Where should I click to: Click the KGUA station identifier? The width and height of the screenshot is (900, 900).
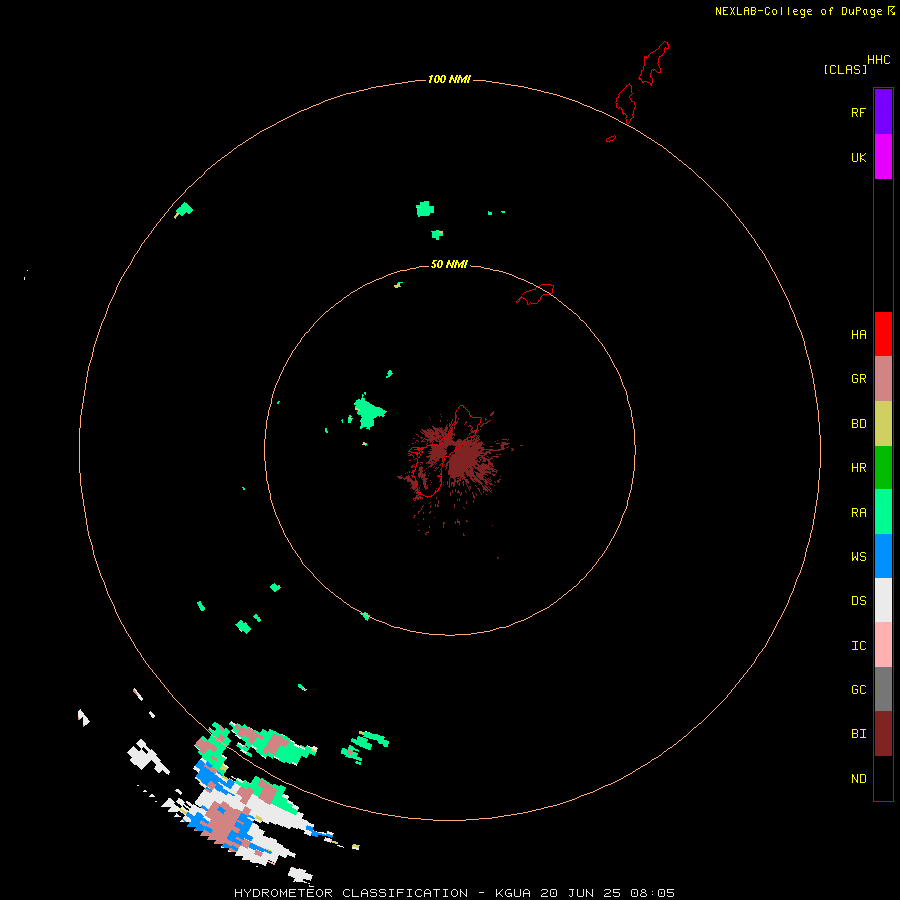pos(511,893)
